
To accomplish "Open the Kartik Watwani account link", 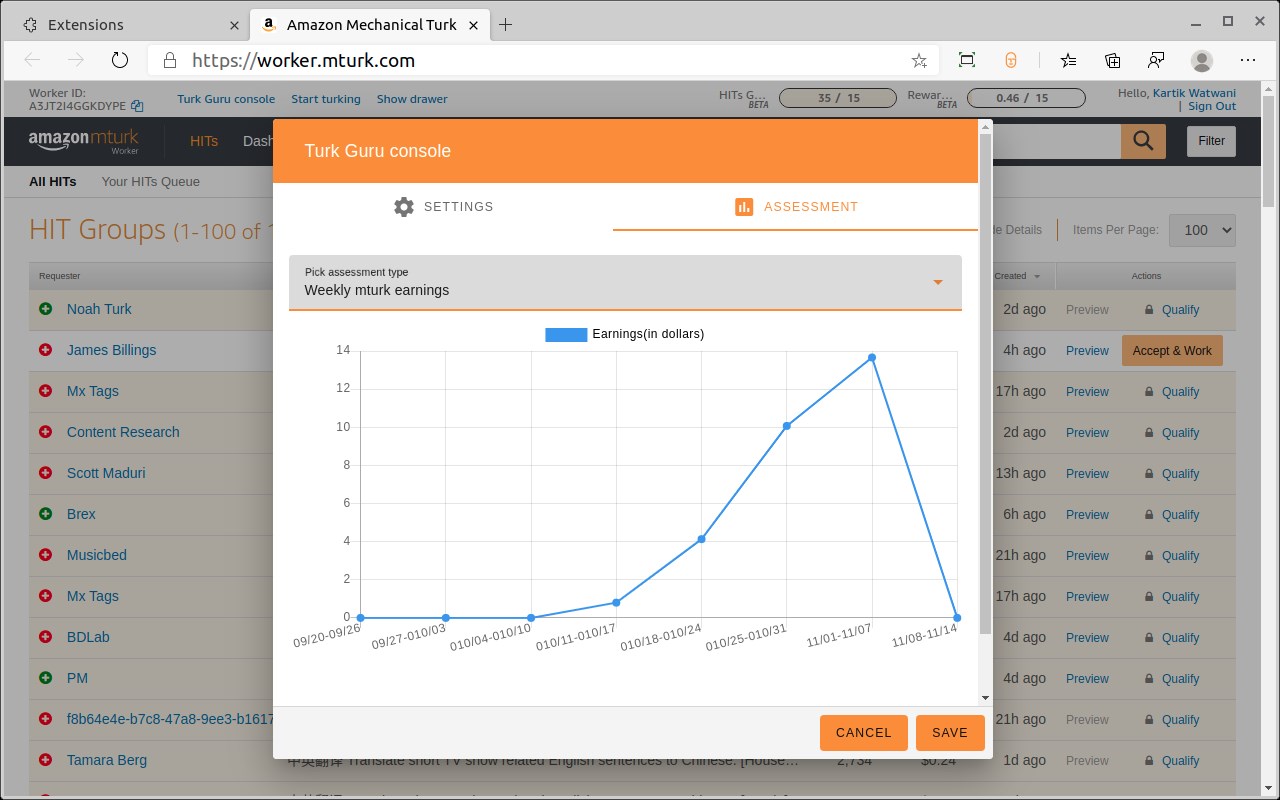I will (1194, 93).
